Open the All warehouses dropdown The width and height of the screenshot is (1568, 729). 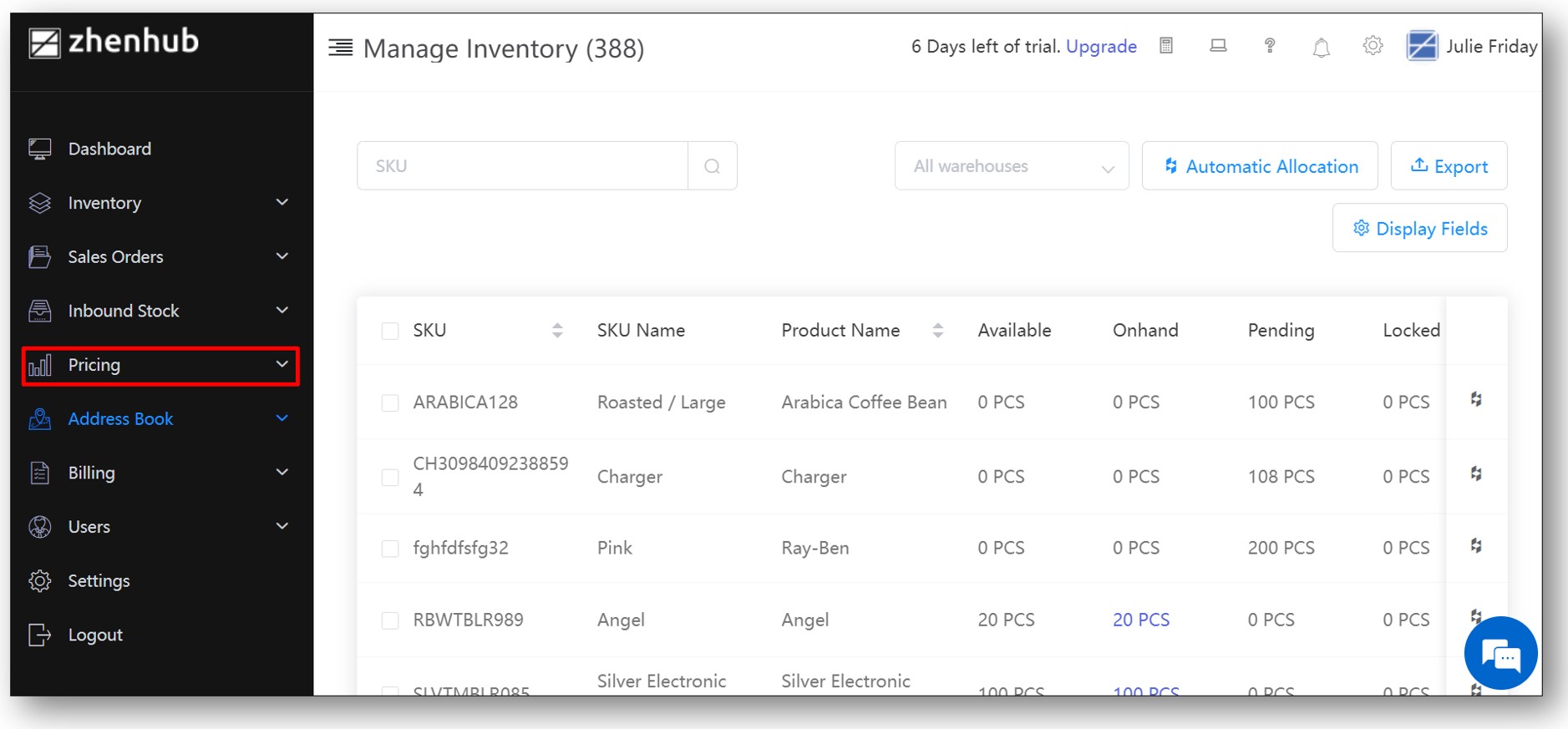coord(1011,166)
